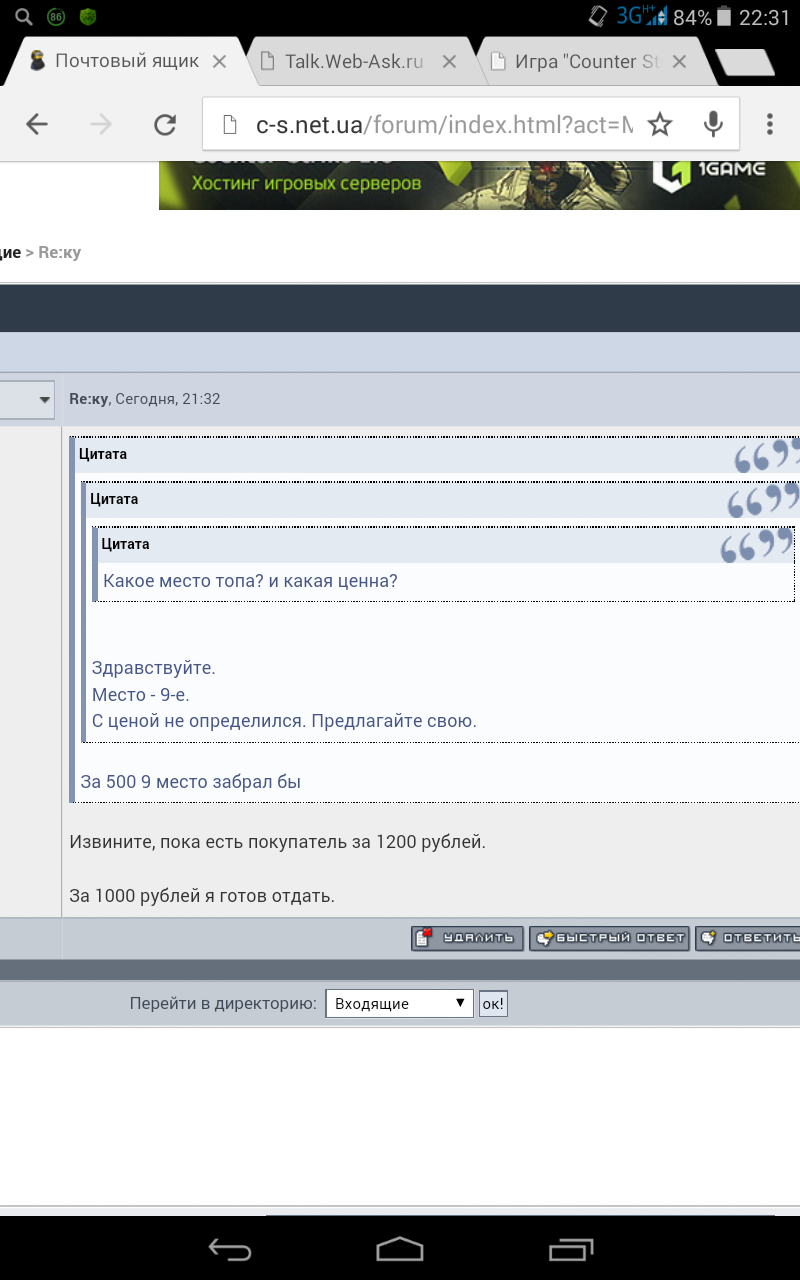800x1280 pixels.
Task: Open the Входящие directory dropdown
Action: (399, 1003)
